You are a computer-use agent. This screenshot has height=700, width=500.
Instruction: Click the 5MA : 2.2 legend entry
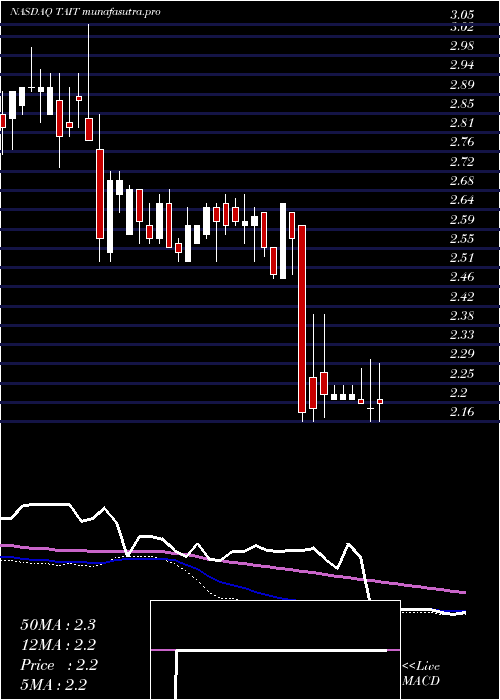[x=54, y=685]
